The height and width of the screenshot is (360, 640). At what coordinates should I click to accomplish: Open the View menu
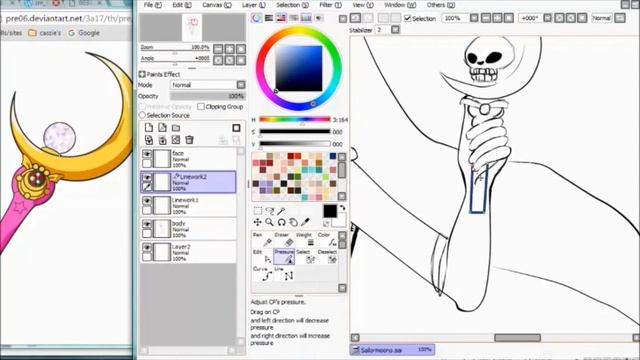click(363, 5)
